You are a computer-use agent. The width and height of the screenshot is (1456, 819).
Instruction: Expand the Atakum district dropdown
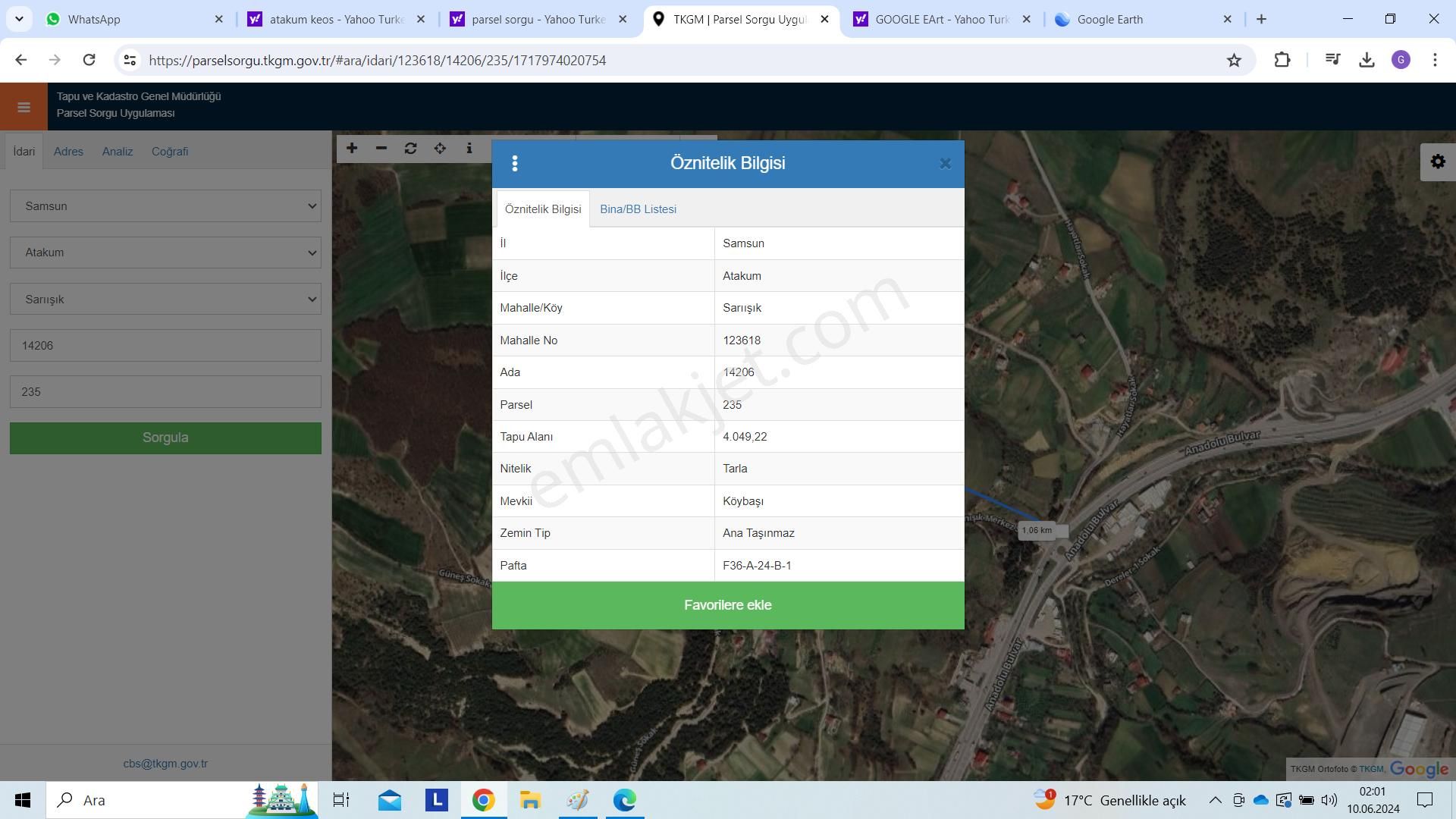tap(165, 253)
